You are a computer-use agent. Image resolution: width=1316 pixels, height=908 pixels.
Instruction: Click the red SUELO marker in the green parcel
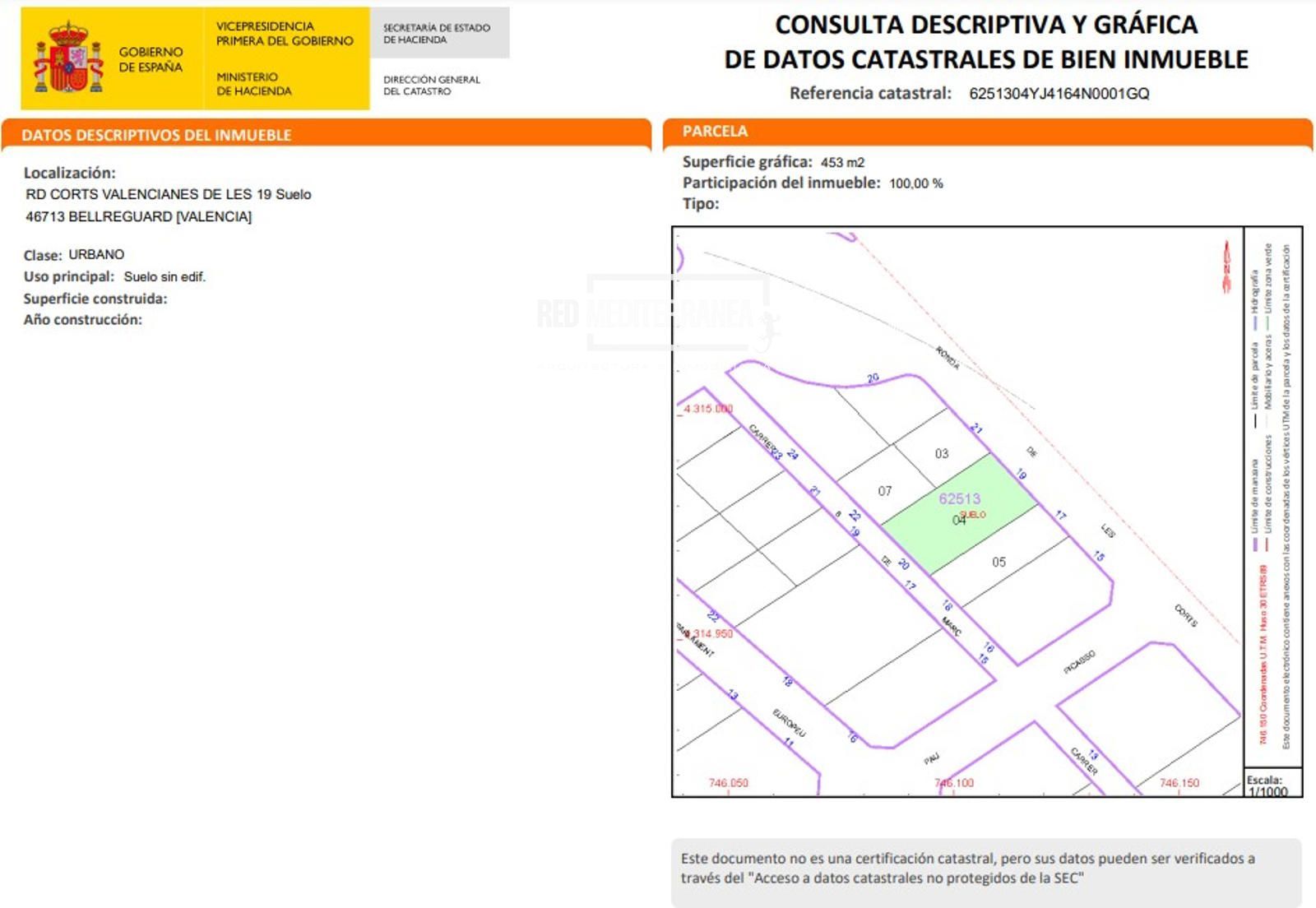972,515
